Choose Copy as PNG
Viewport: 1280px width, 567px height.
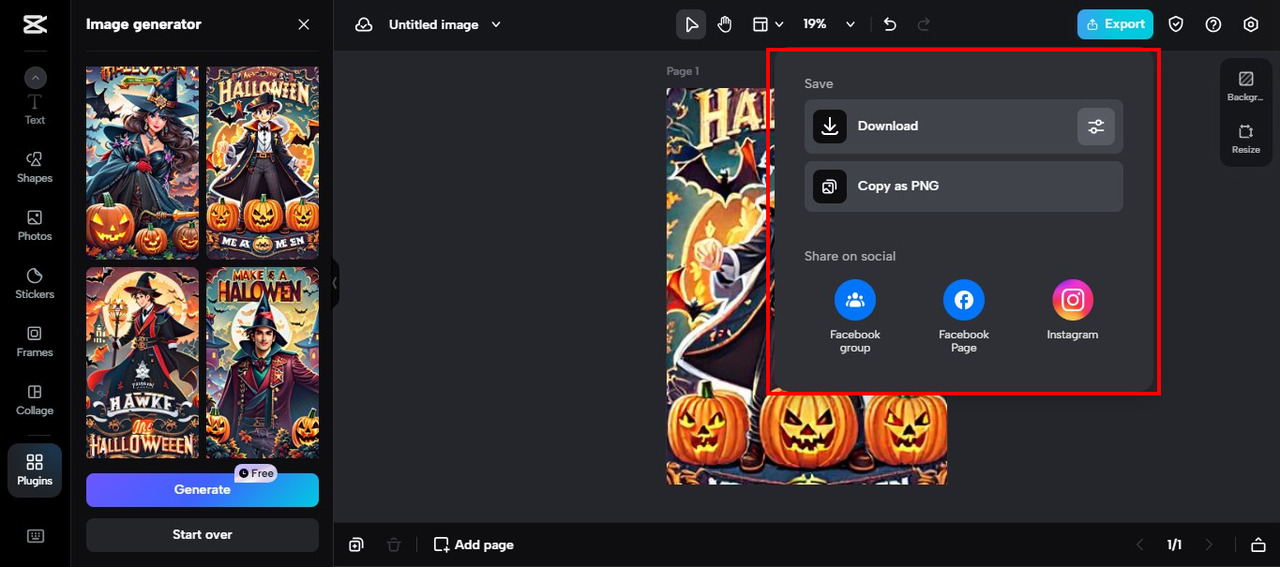pyautogui.click(x=964, y=186)
